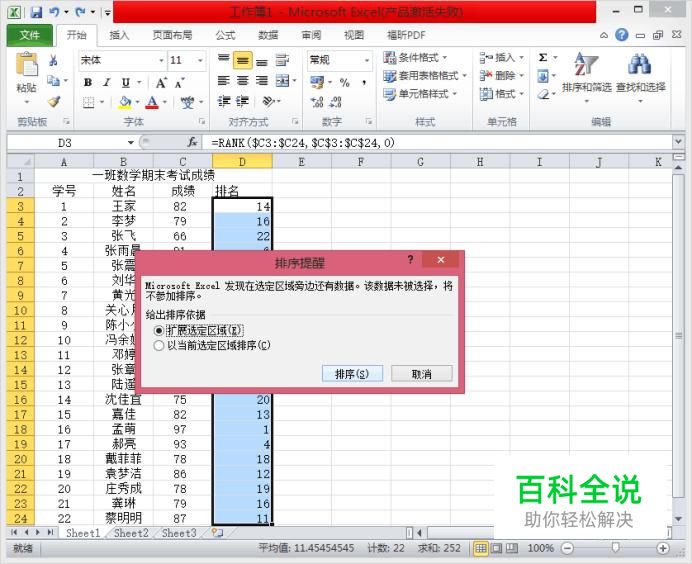The height and width of the screenshot is (564, 692).
Task: Decrease font size with small A icon
Action: click(x=180, y=83)
